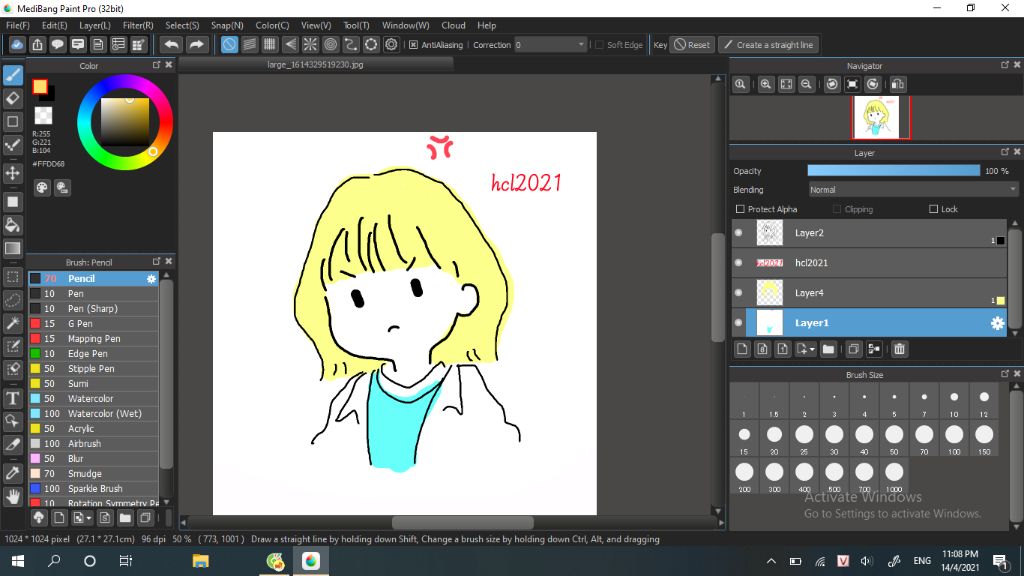
Task: Toggle the AntiAliasing checkbox
Action: pyautogui.click(x=413, y=45)
